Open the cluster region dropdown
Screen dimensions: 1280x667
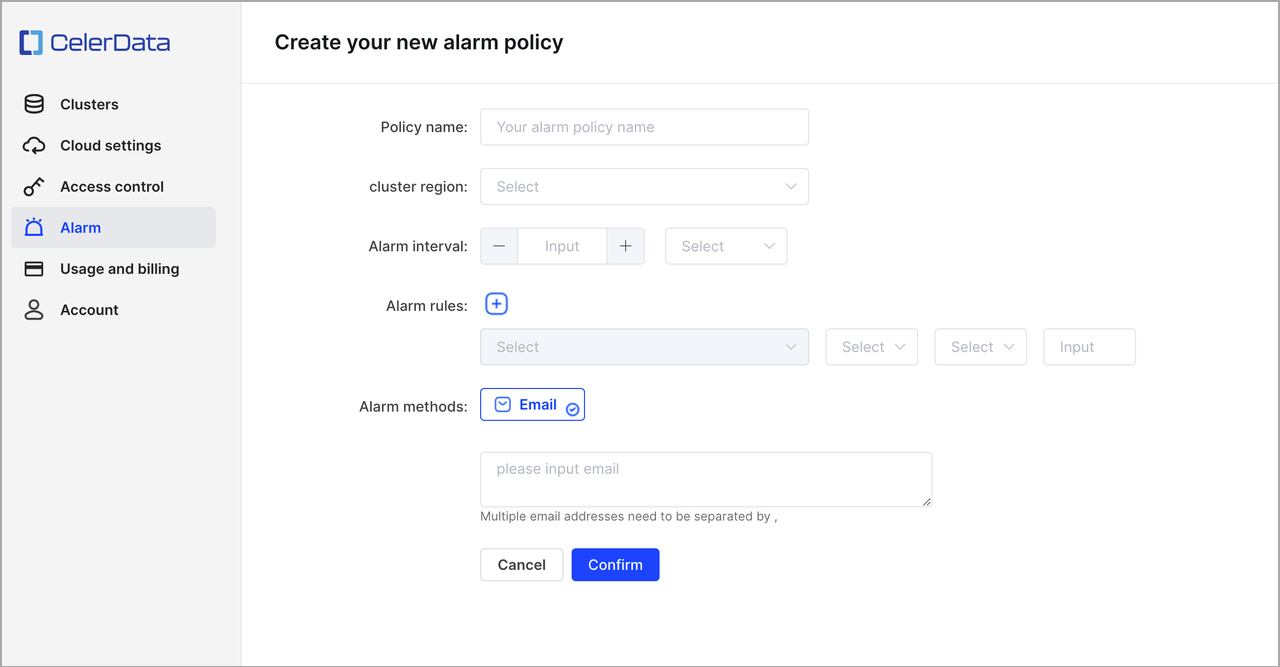(644, 186)
